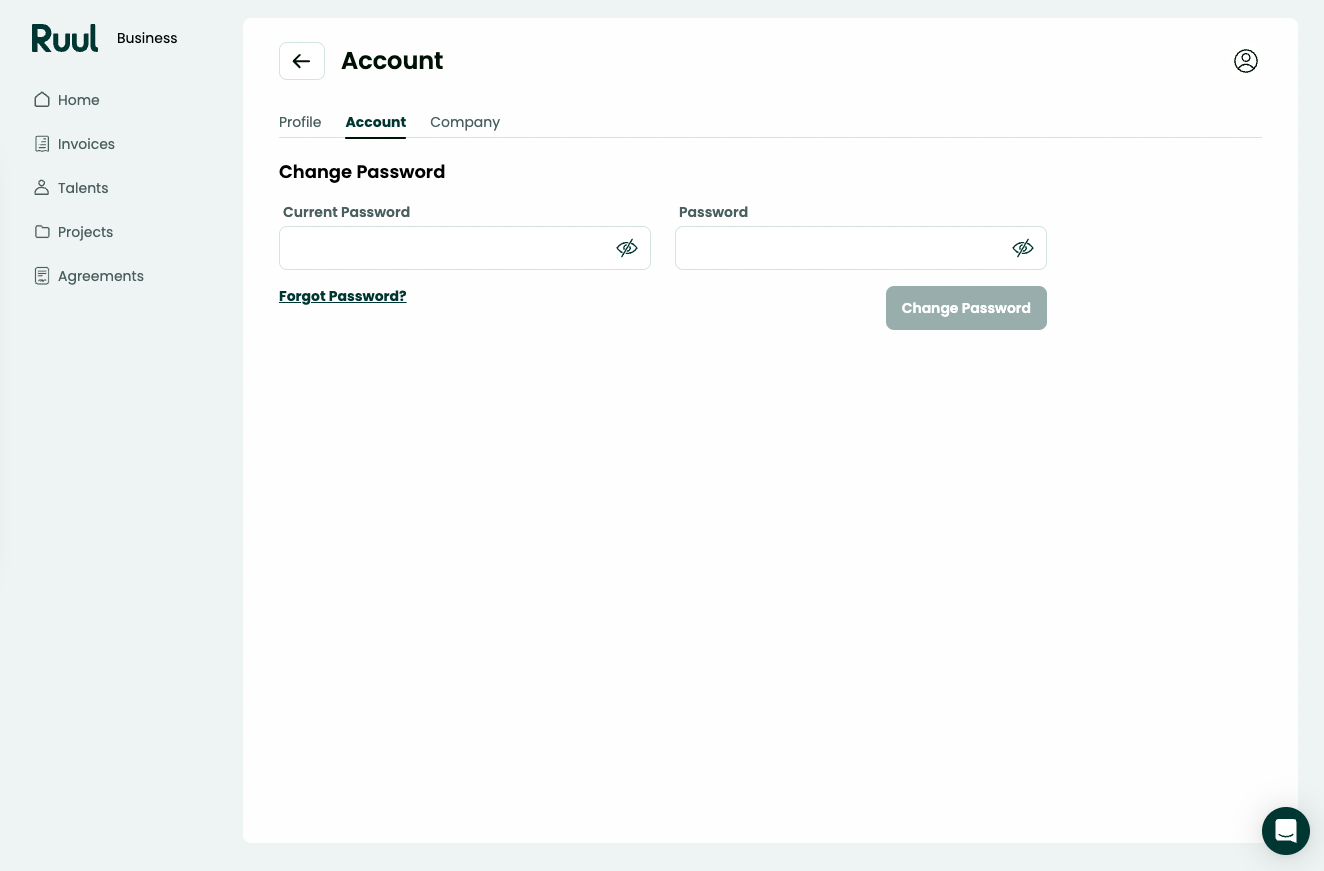This screenshot has height=871, width=1324.
Task: Open Invoices from the sidebar
Action: [x=75, y=144]
